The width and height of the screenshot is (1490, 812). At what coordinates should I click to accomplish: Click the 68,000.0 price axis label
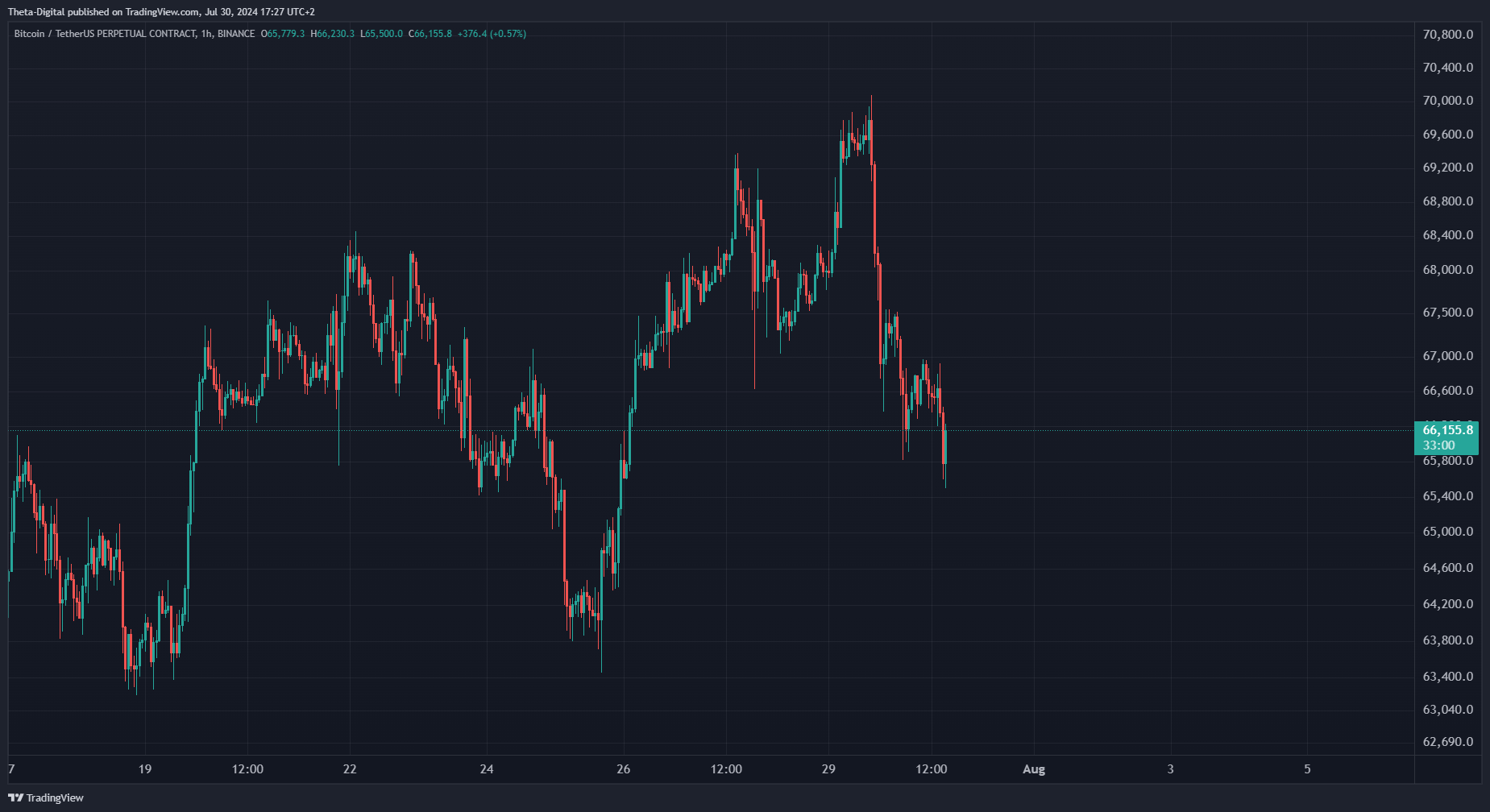(1448, 270)
